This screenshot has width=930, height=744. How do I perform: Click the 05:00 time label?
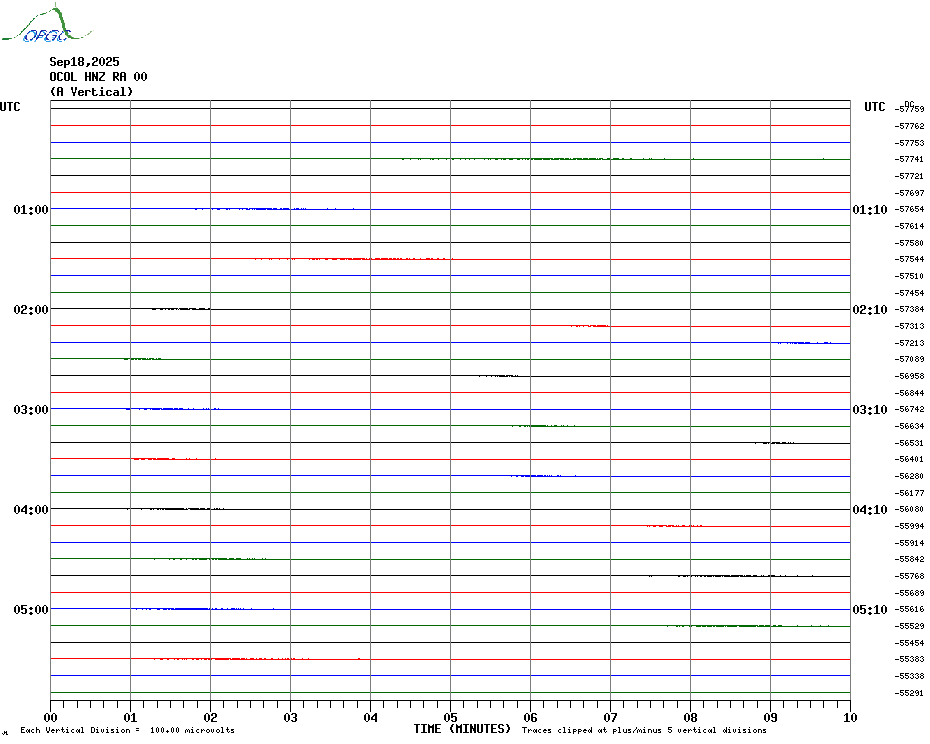pyautogui.click(x=31, y=609)
